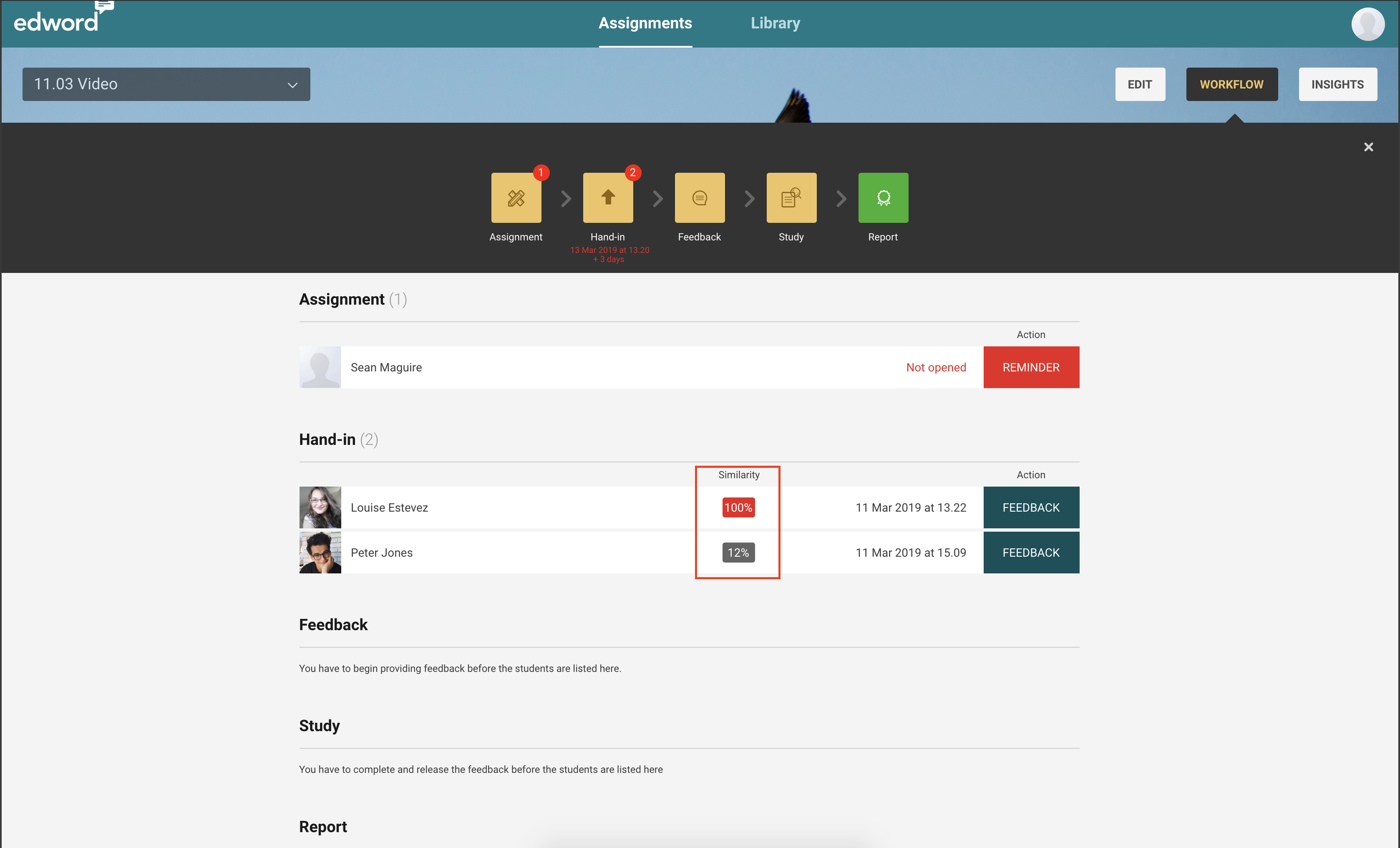This screenshot has height=848, width=1400.
Task: Send REMINDER to Sean Maguire
Action: click(1031, 367)
